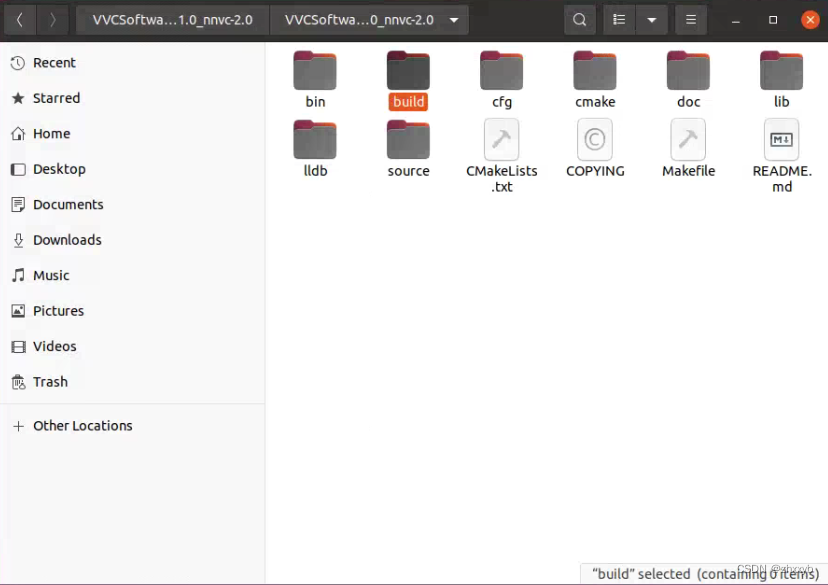
Task: Open the Starred items section
Action: pos(56,98)
